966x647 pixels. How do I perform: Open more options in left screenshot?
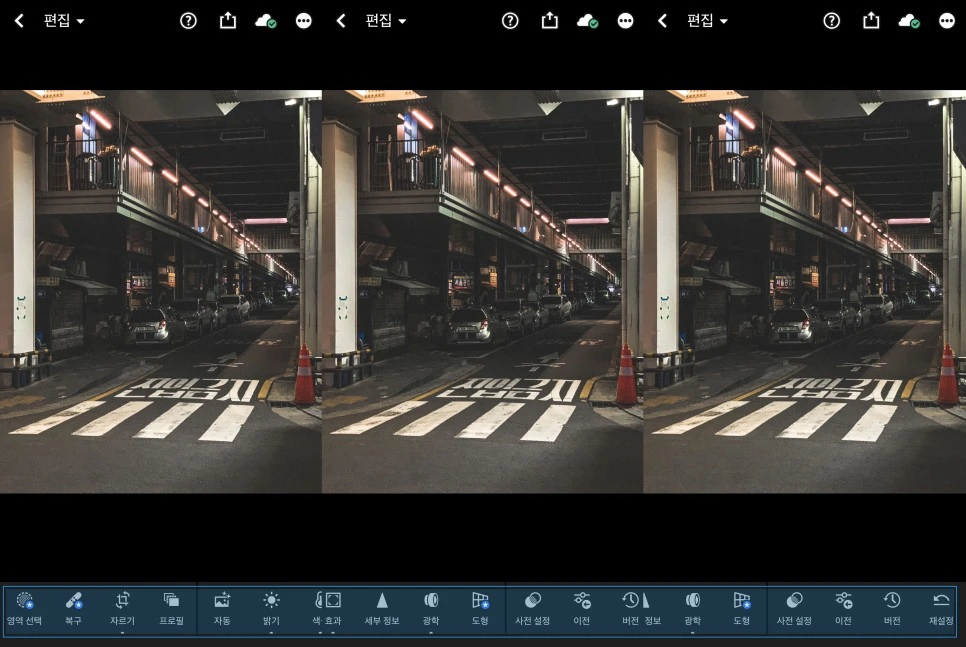pyautogui.click(x=304, y=21)
